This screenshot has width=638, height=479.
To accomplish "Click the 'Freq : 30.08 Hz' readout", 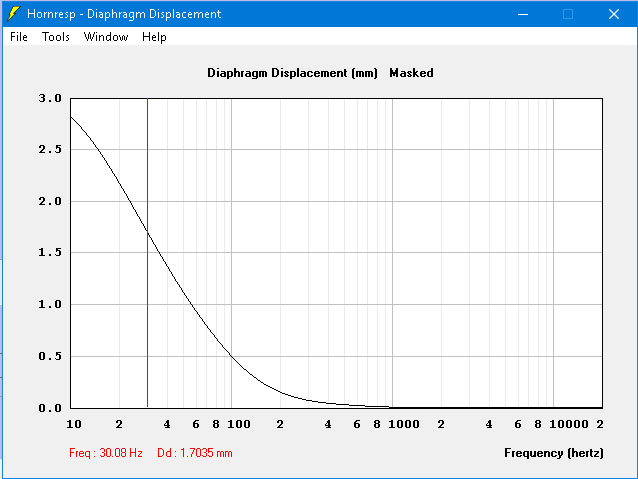I will click(106, 453).
